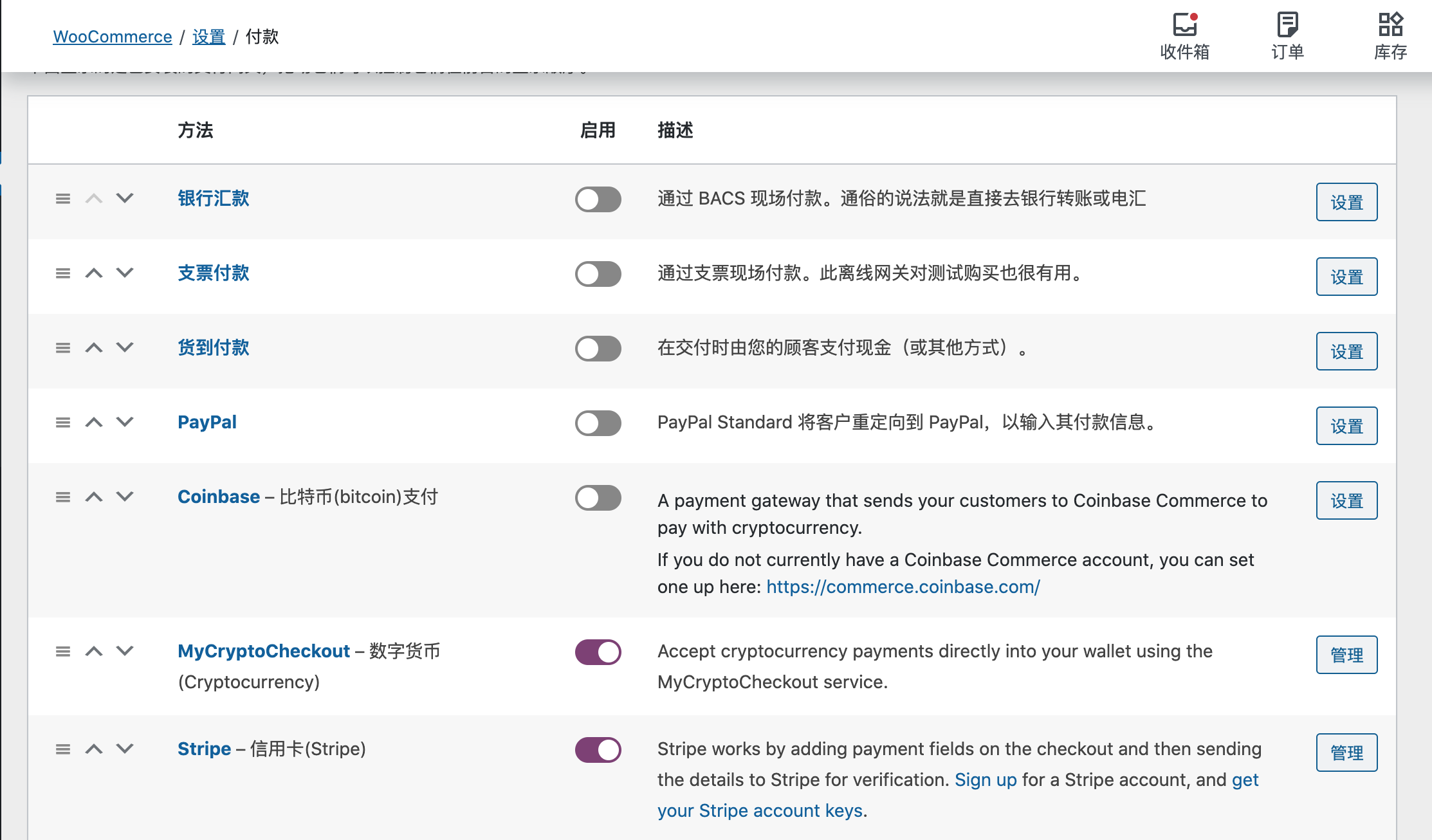Go to 设置 breadcrumb link
The width and height of the screenshot is (1432, 840).
(208, 37)
